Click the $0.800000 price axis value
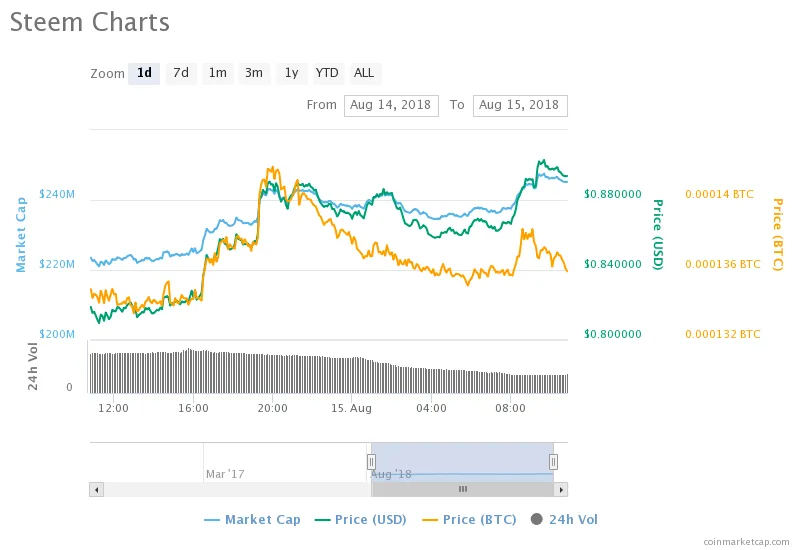 (x=613, y=334)
